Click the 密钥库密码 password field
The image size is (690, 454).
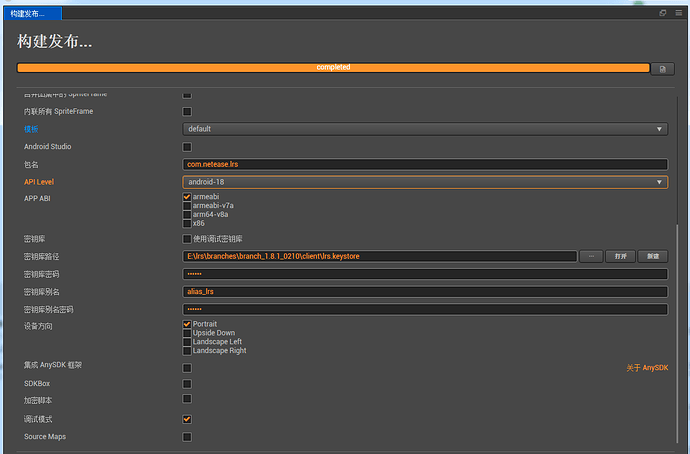tap(425, 274)
